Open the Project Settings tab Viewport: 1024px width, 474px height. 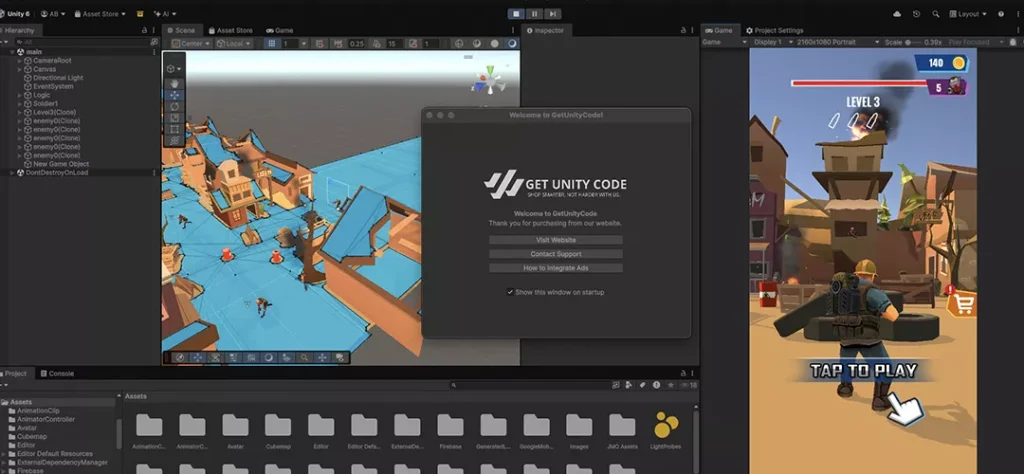[775, 30]
